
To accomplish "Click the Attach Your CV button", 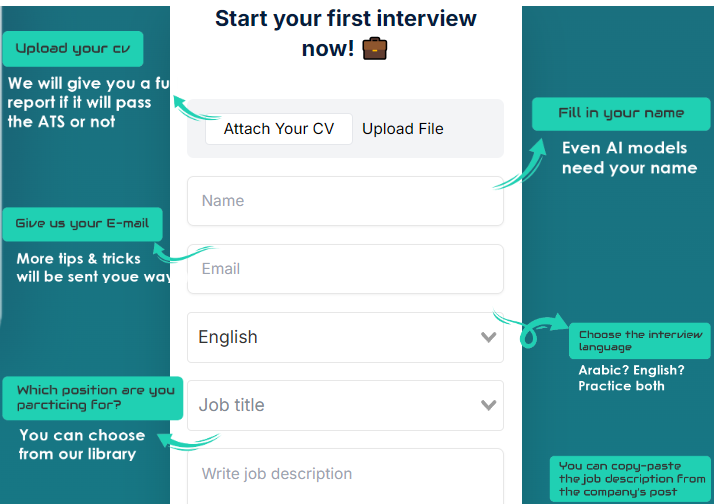I will coord(279,129).
